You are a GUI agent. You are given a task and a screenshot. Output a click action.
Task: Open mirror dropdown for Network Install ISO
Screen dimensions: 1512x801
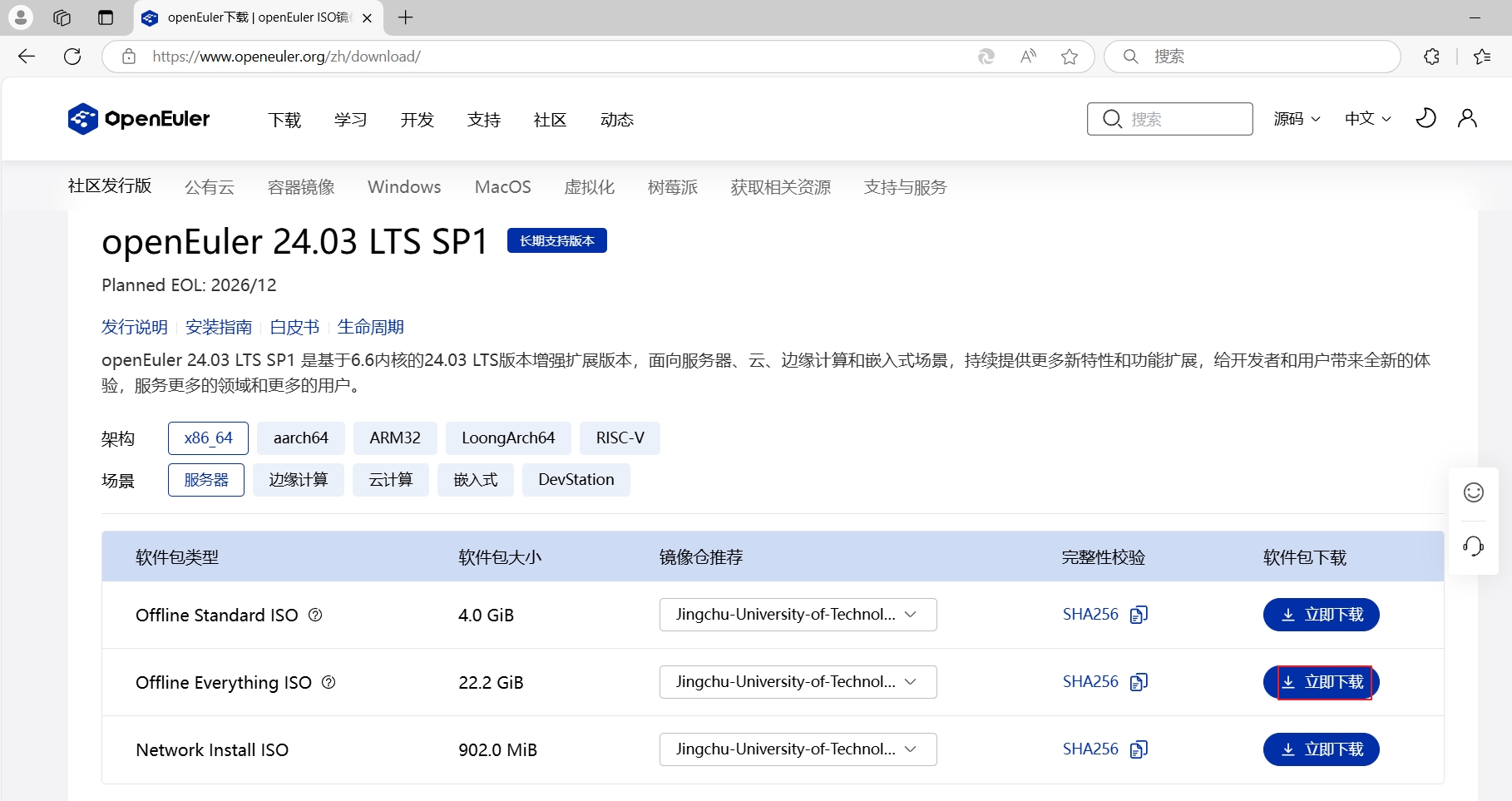[x=798, y=749]
